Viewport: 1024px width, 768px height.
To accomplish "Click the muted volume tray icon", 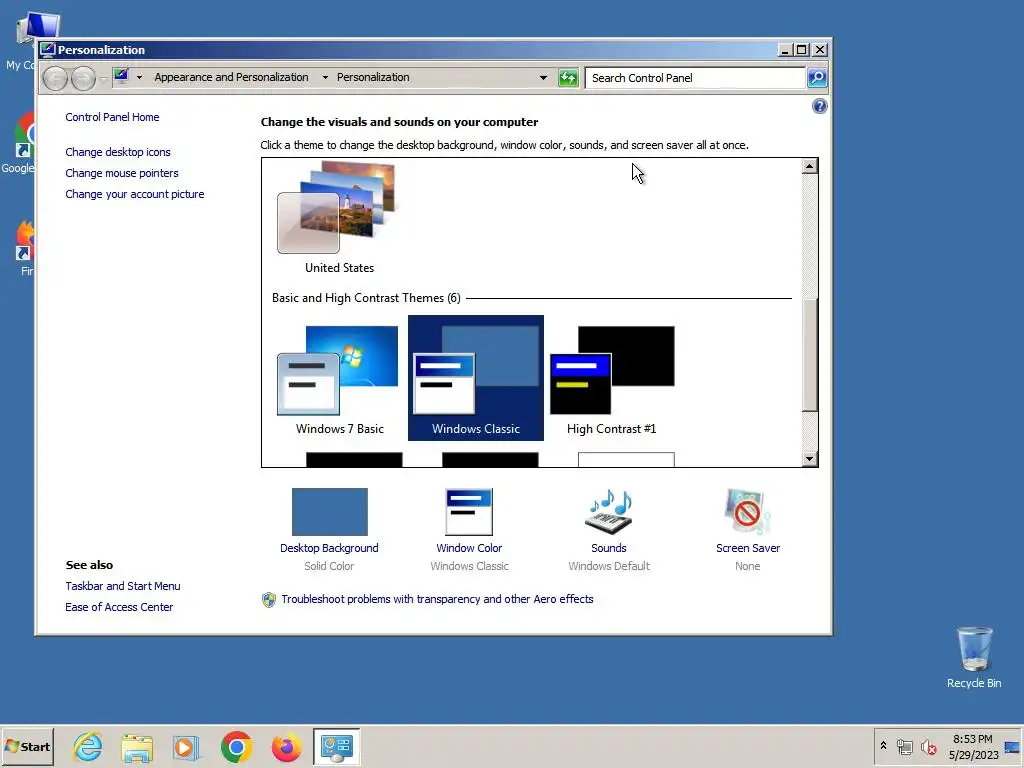I will [x=928, y=746].
